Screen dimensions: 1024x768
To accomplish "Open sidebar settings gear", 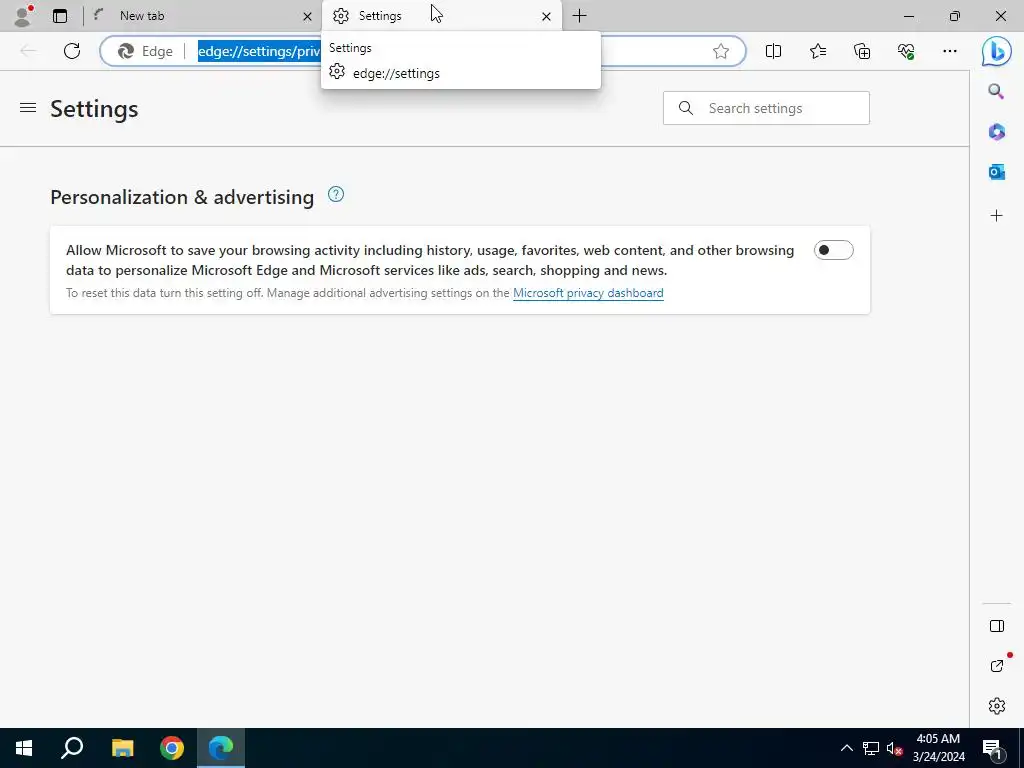I will click(997, 706).
